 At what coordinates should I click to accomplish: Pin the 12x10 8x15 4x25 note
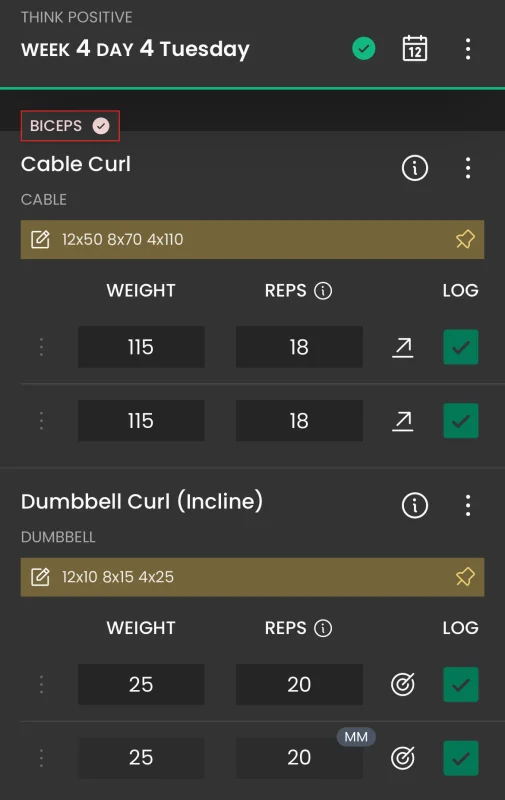point(465,577)
